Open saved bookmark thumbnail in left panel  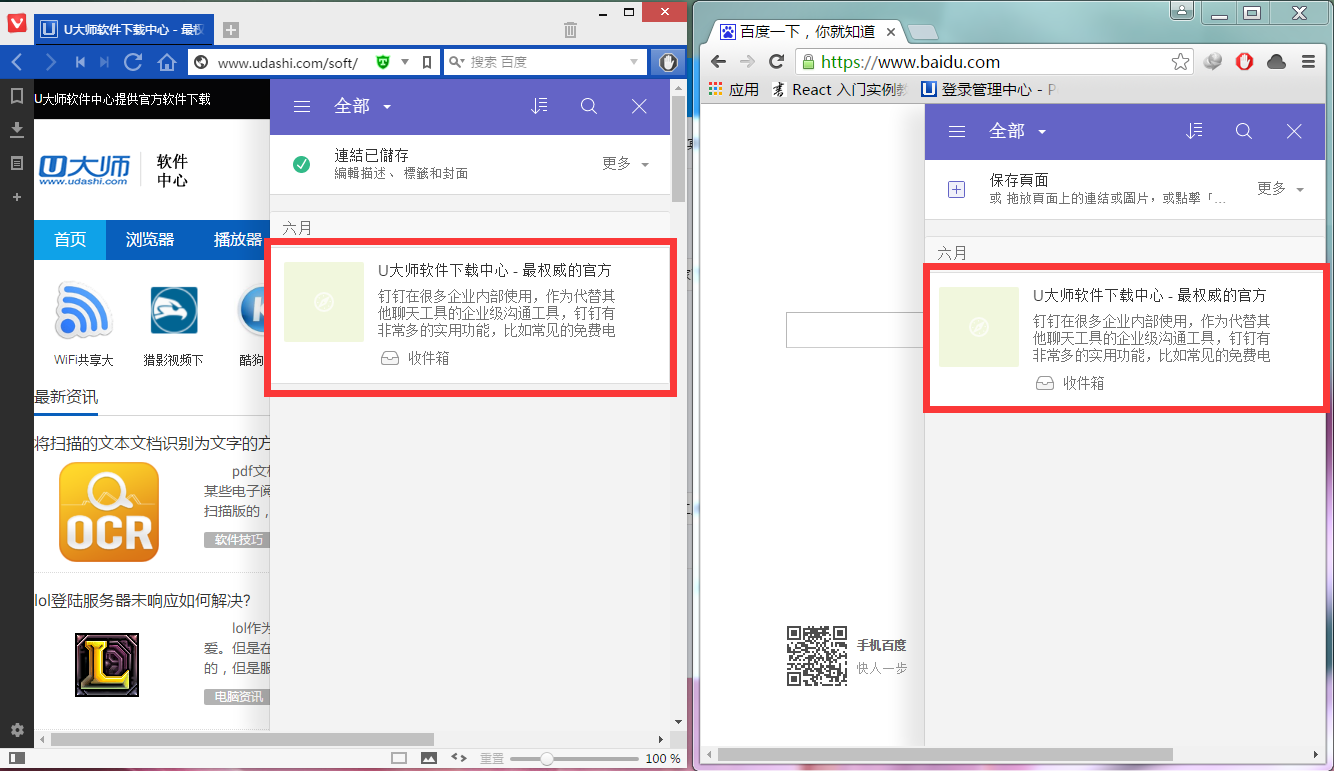click(x=324, y=302)
